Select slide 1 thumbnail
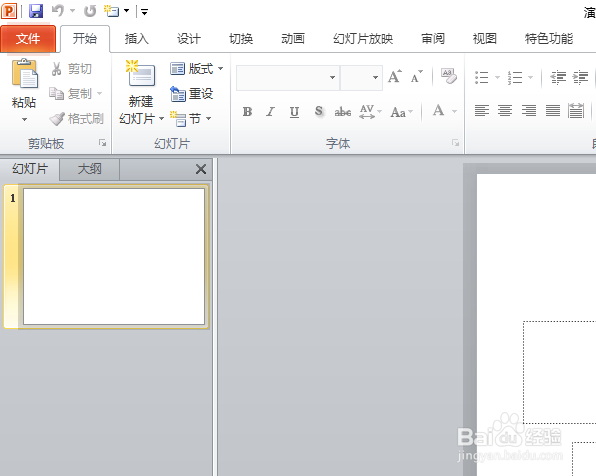This screenshot has width=596, height=476. (114, 257)
